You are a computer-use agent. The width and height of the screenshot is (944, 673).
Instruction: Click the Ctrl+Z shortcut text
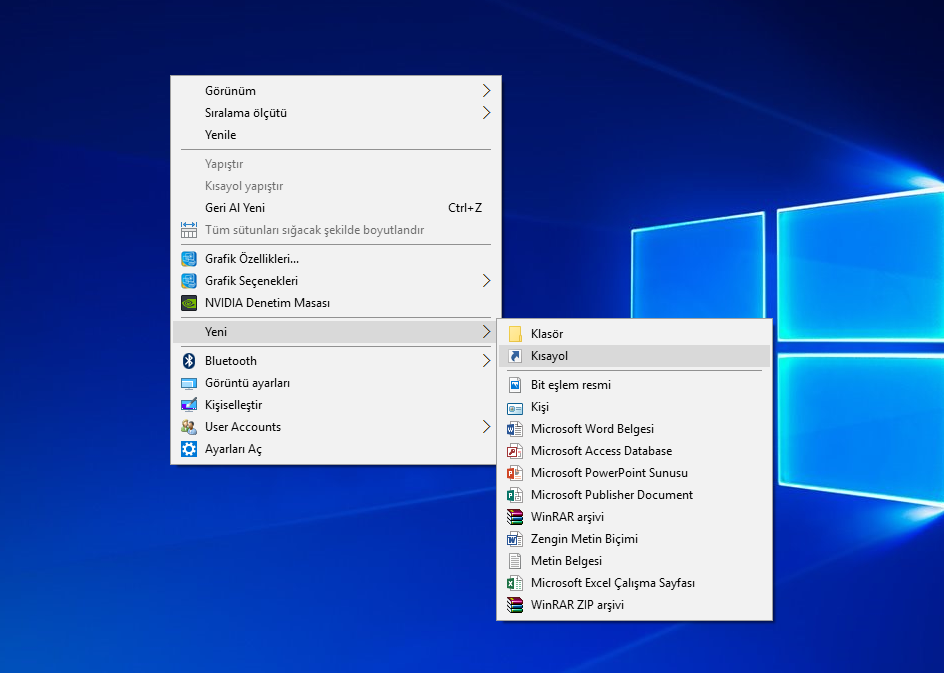[x=465, y=208]
